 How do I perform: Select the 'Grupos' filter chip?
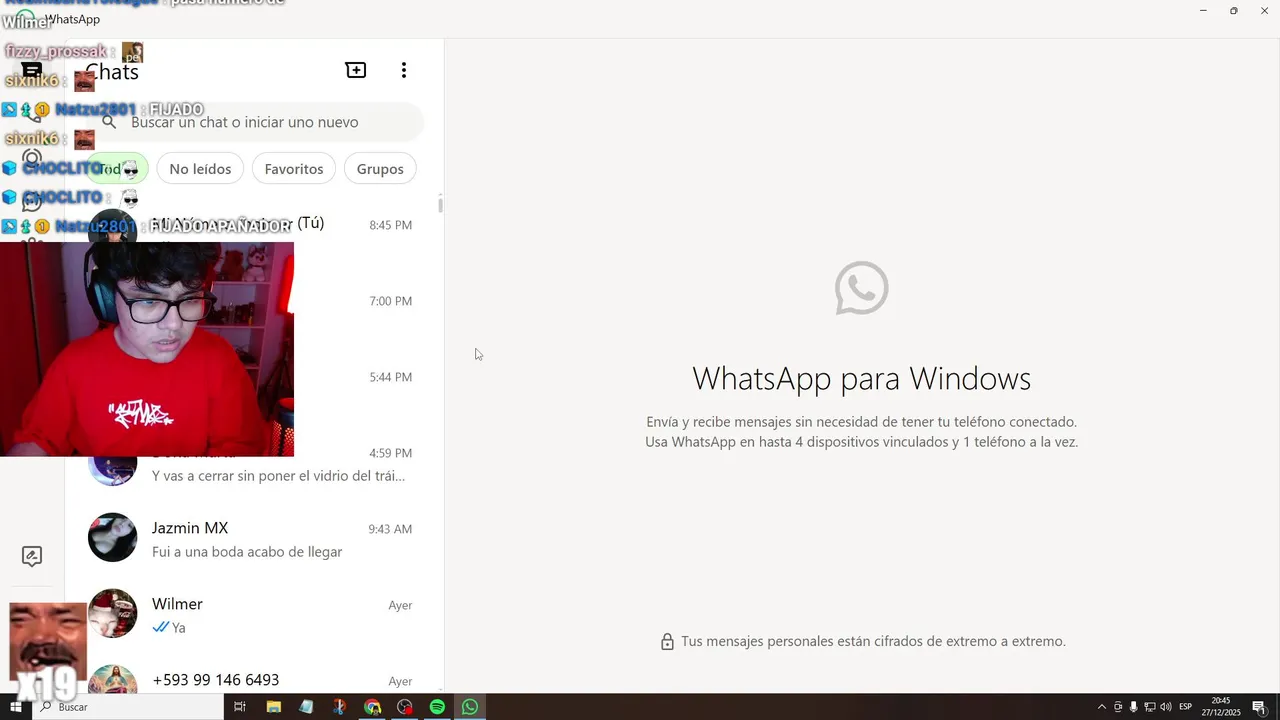tap(380, 169)
